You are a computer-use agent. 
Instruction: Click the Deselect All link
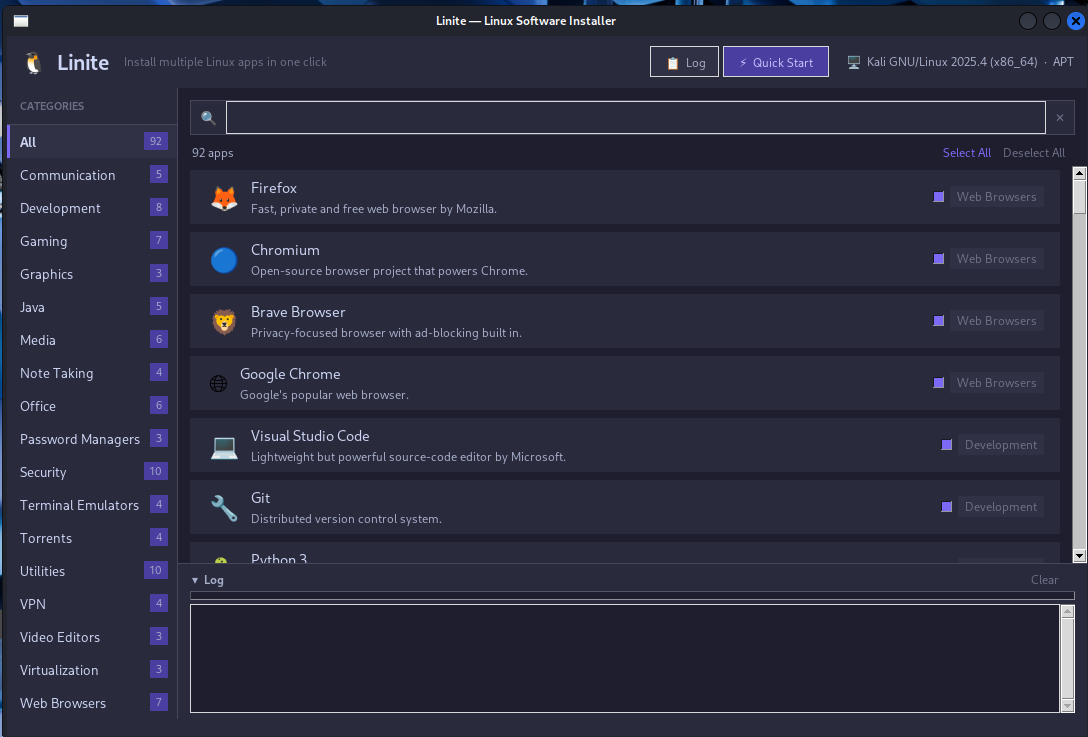pos(1034,153)
